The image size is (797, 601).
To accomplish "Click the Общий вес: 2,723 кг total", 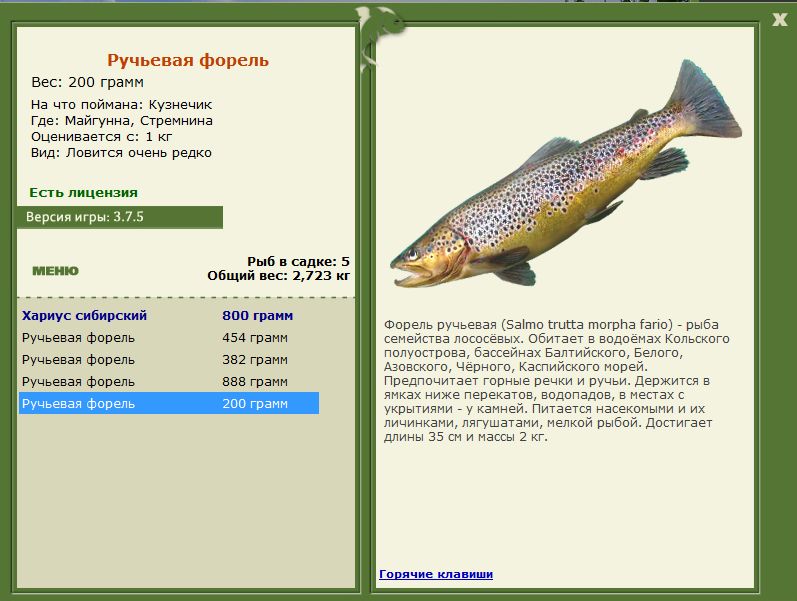I will (x=279, y=276).
